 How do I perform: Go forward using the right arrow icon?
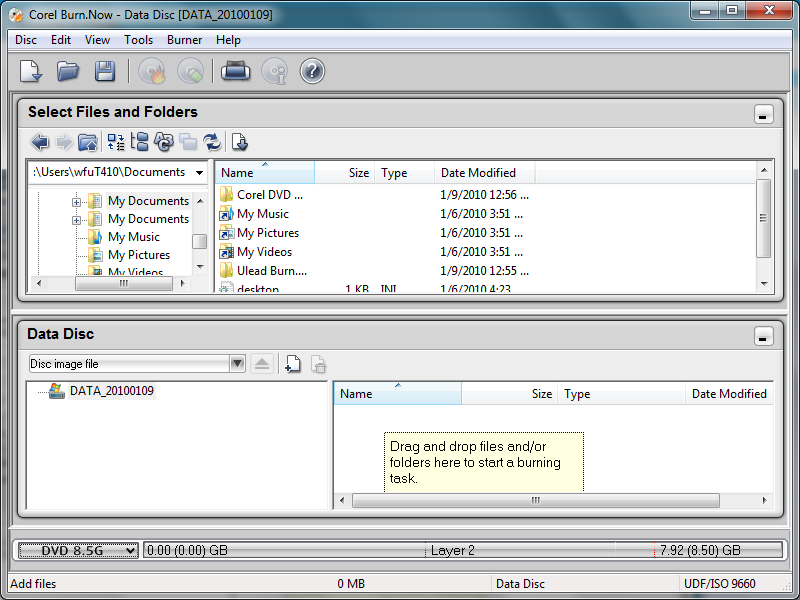pyautogui.click(x=64, y=142)
